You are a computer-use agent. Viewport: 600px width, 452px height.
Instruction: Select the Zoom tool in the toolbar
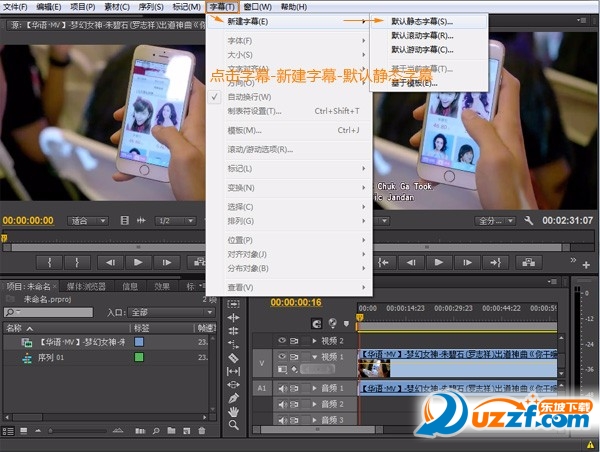[233, 425]
